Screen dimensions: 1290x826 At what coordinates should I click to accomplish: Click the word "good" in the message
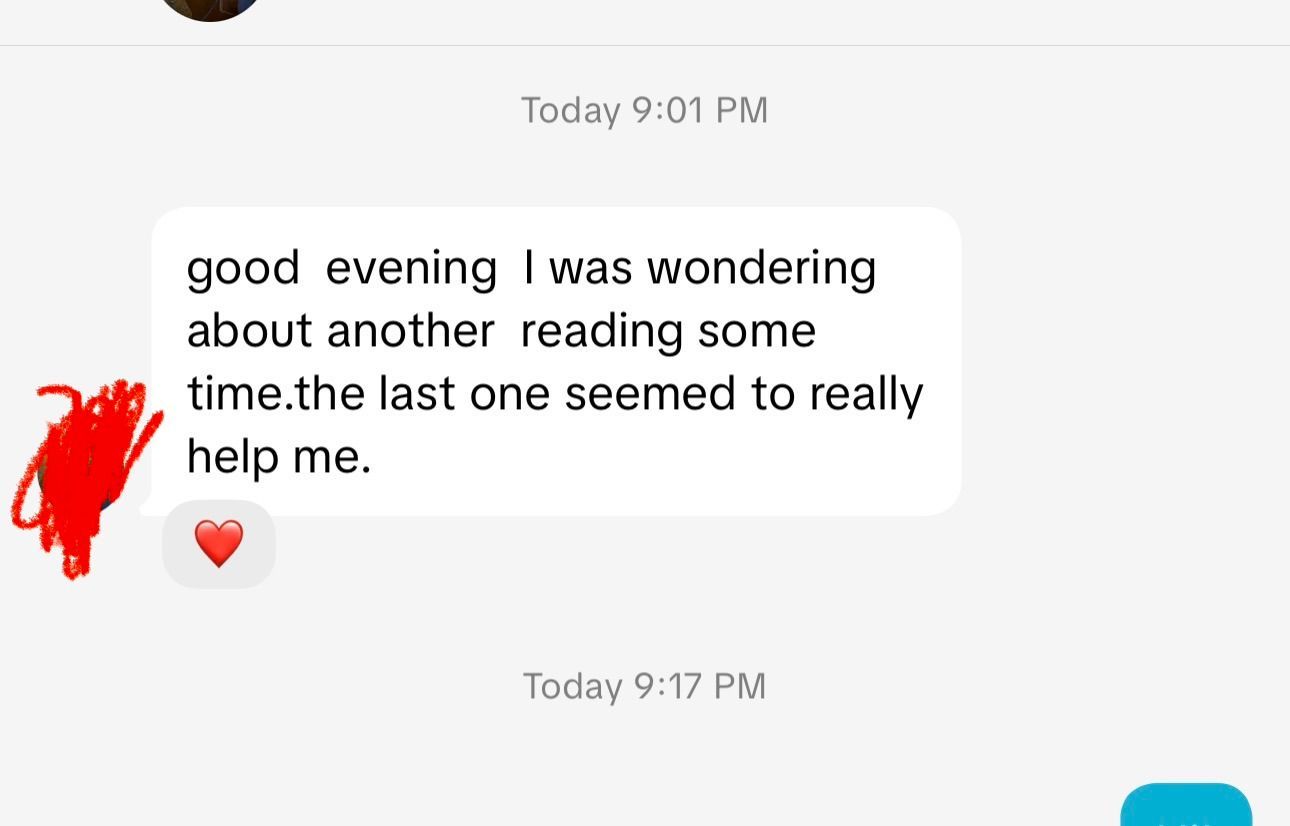[x=243, y=268]
